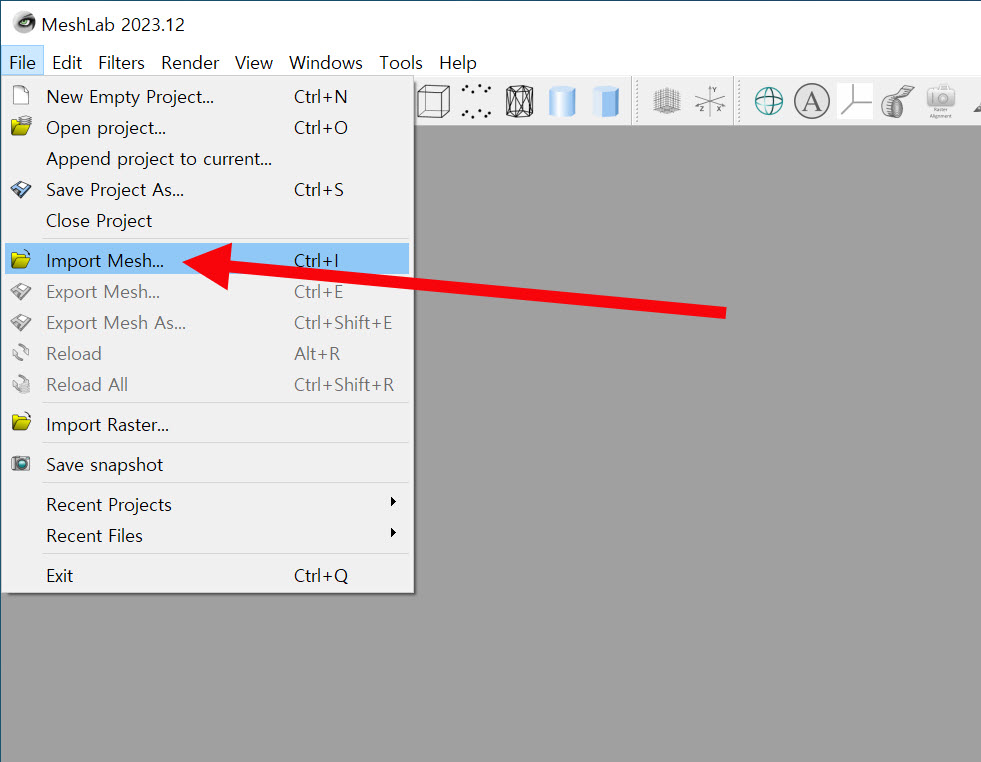Screen dimensions: 981x762
Task: Open the View menu
Action: (x=253, y=63)
